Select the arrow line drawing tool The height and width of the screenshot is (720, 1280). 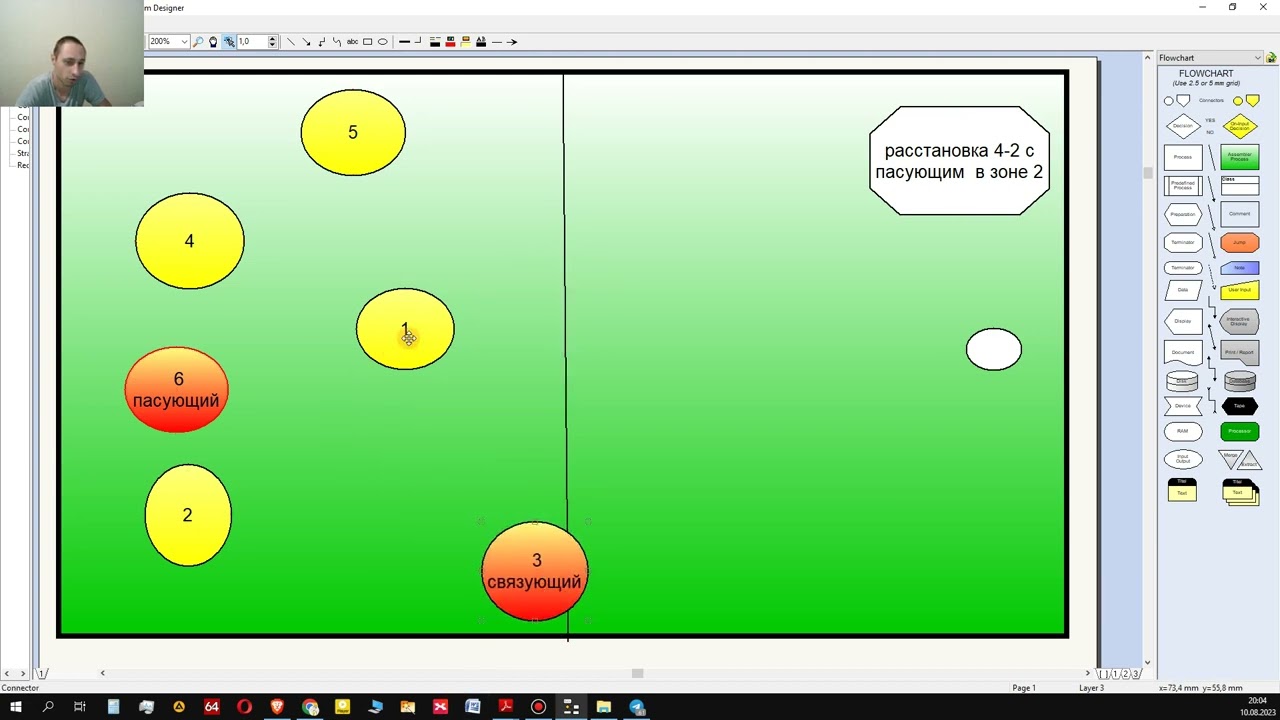[306, 42]
